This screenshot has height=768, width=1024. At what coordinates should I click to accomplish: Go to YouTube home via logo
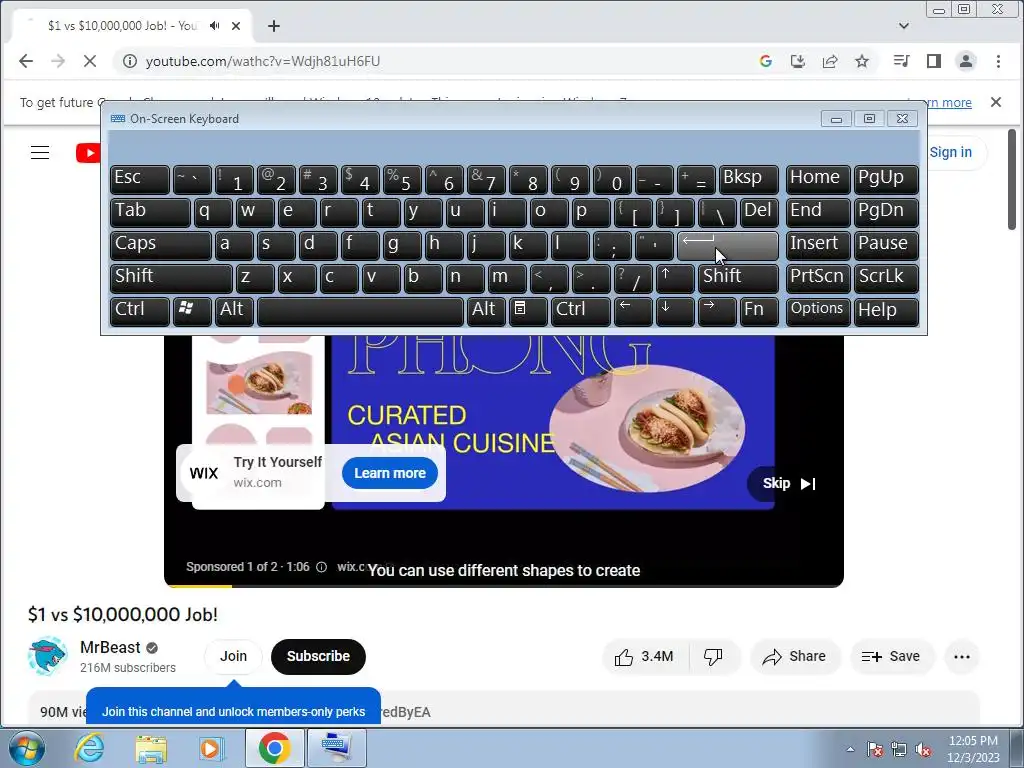(x=88, y=152)
